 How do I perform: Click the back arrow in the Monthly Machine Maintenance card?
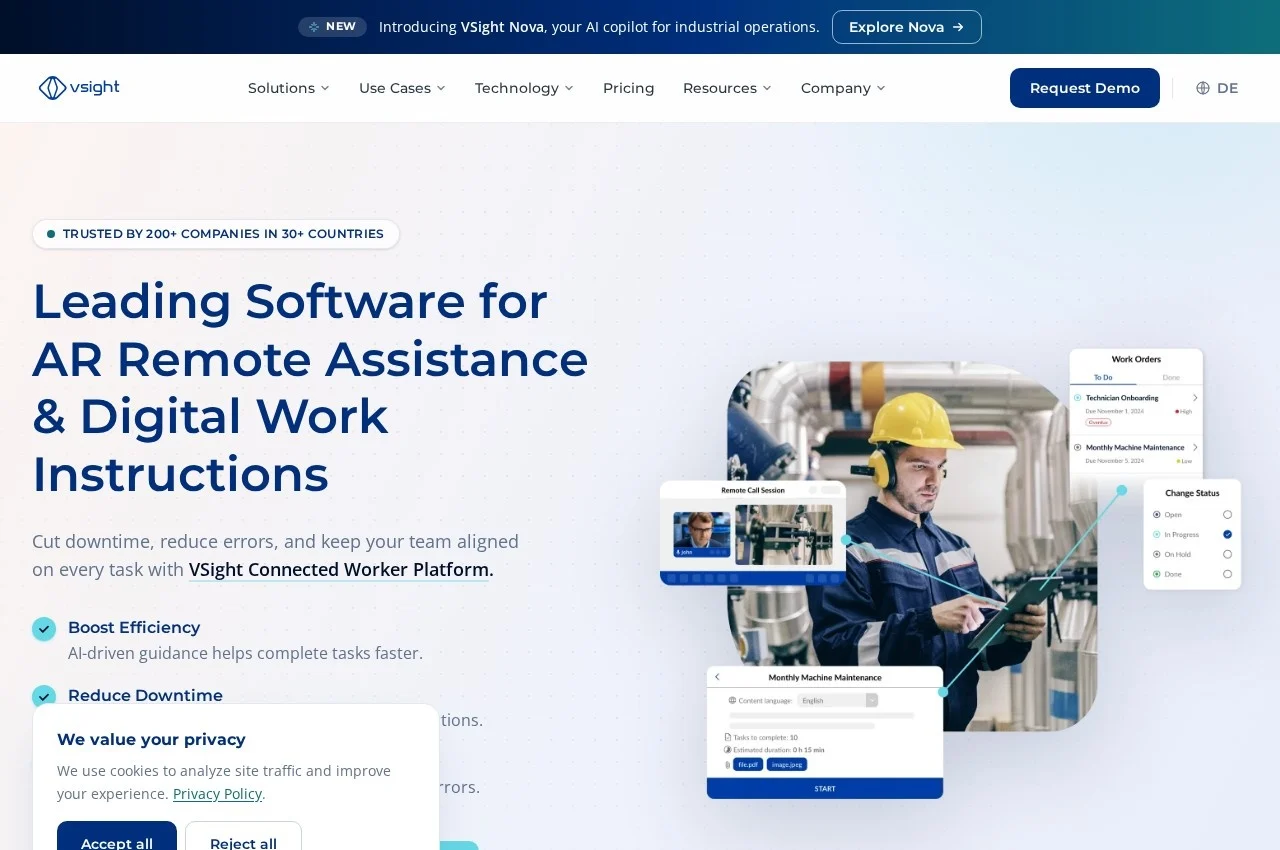tap(717, 677)
